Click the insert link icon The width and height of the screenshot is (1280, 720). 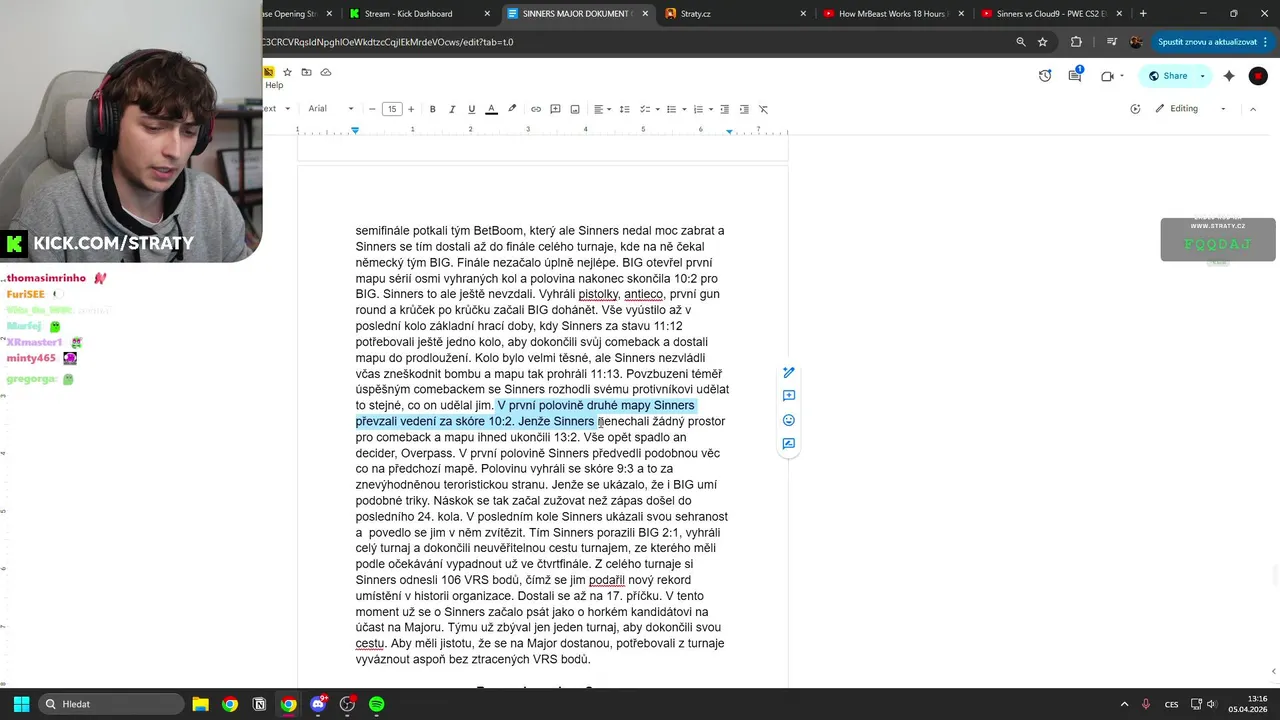pyautogui.click(x=536, y=109)
